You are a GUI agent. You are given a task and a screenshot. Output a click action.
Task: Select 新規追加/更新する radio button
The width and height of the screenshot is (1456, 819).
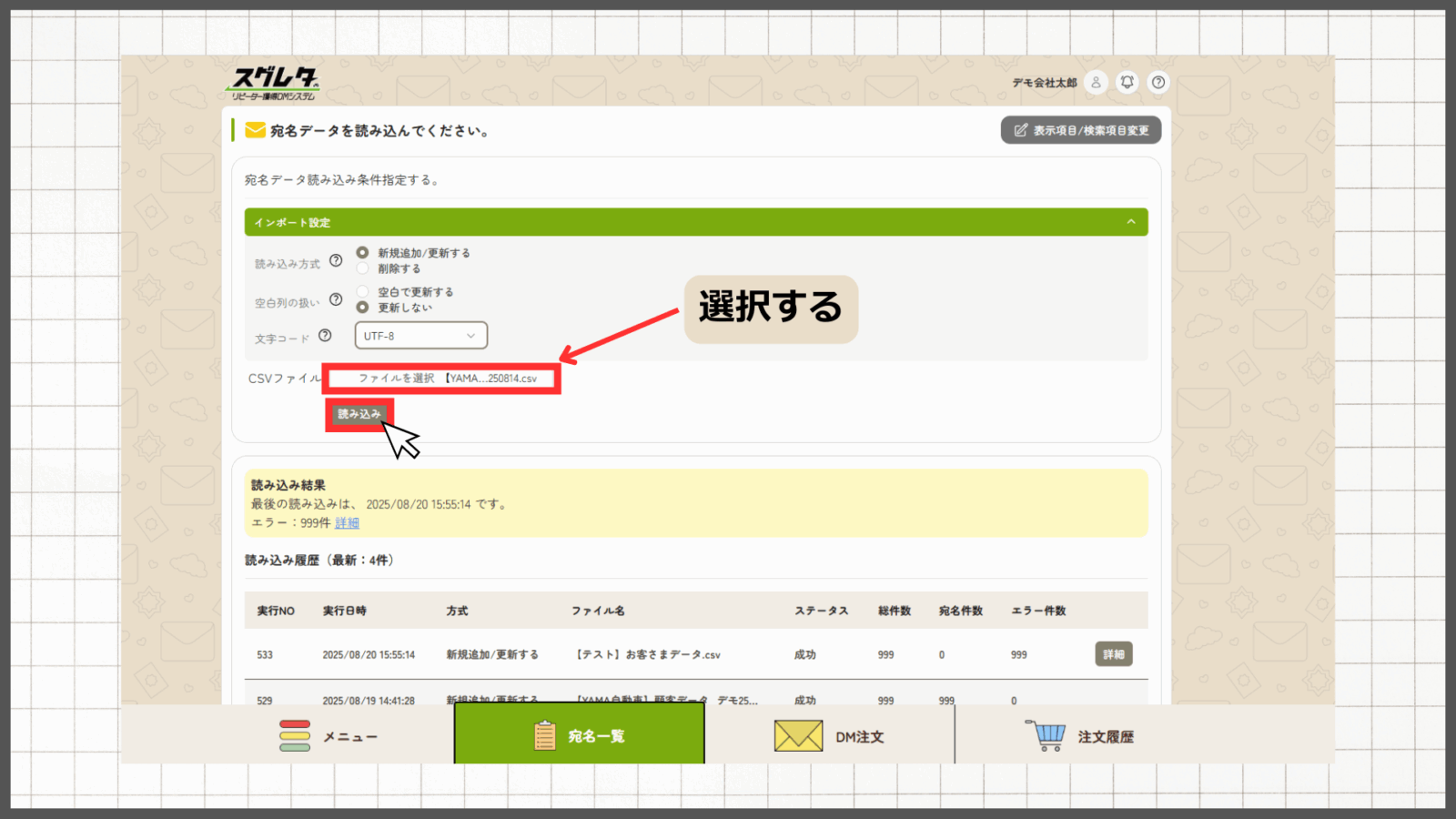362,253
